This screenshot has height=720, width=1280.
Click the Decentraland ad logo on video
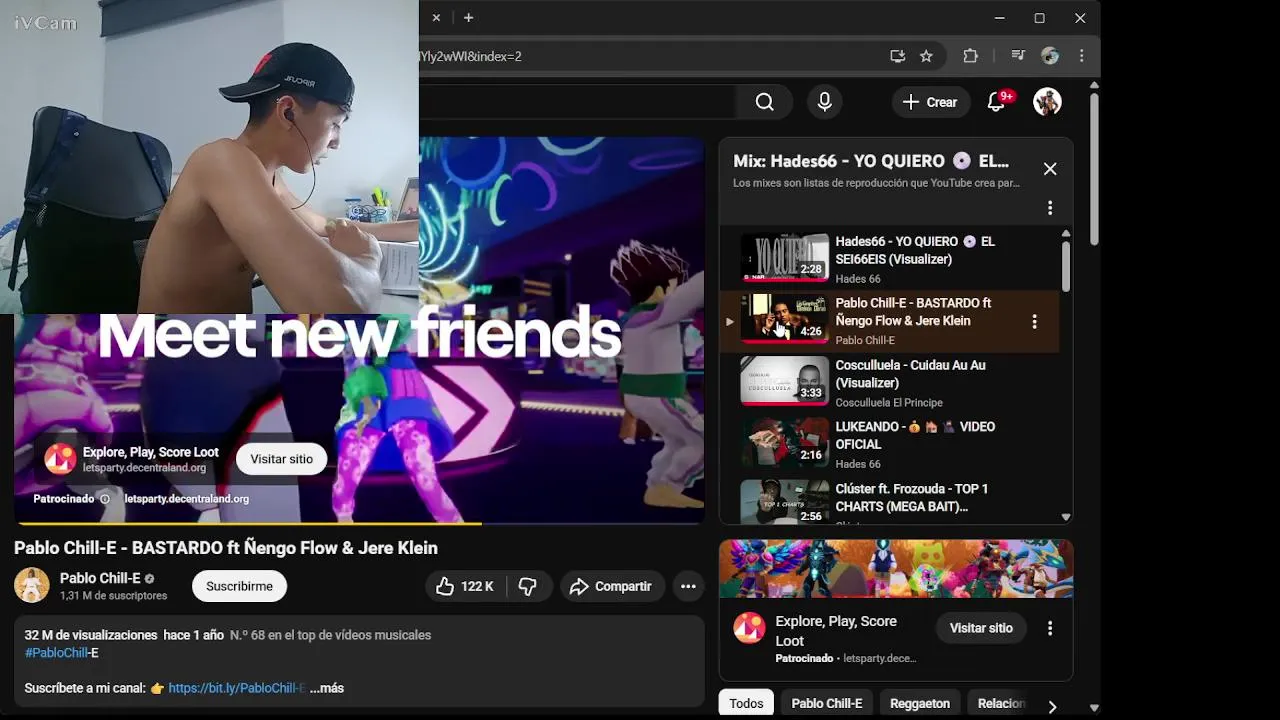60,459
